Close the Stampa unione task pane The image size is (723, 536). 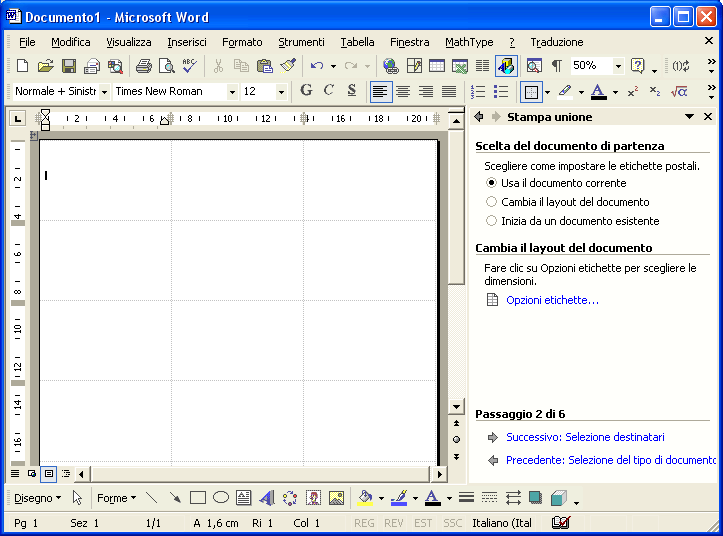[x=708, y=117]
